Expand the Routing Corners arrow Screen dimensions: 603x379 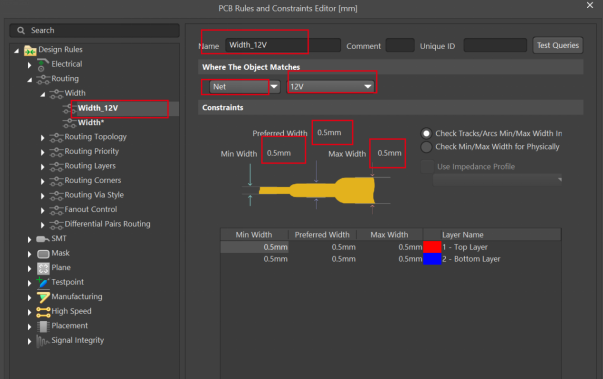point(43,181)
